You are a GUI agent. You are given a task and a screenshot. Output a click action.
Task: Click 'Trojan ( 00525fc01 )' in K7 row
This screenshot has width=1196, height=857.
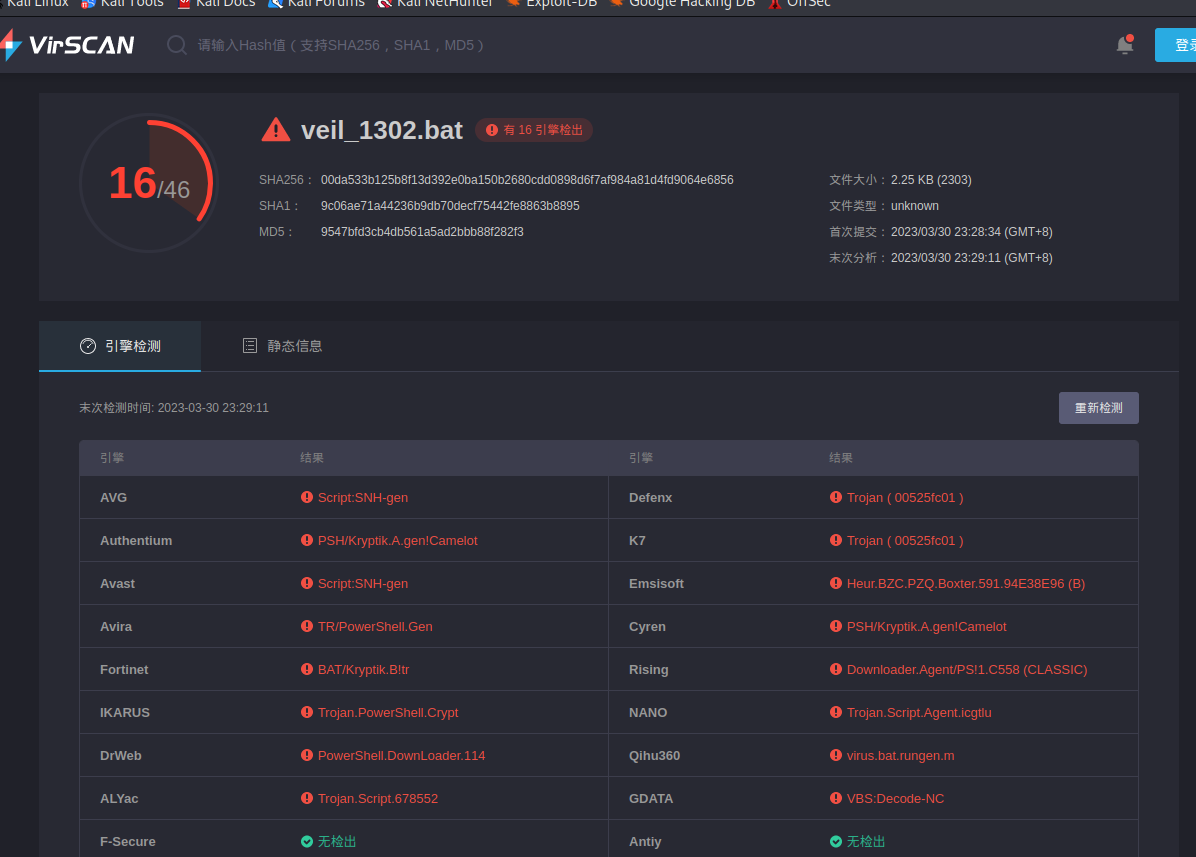pyautogui.click(x=905, y=541)
